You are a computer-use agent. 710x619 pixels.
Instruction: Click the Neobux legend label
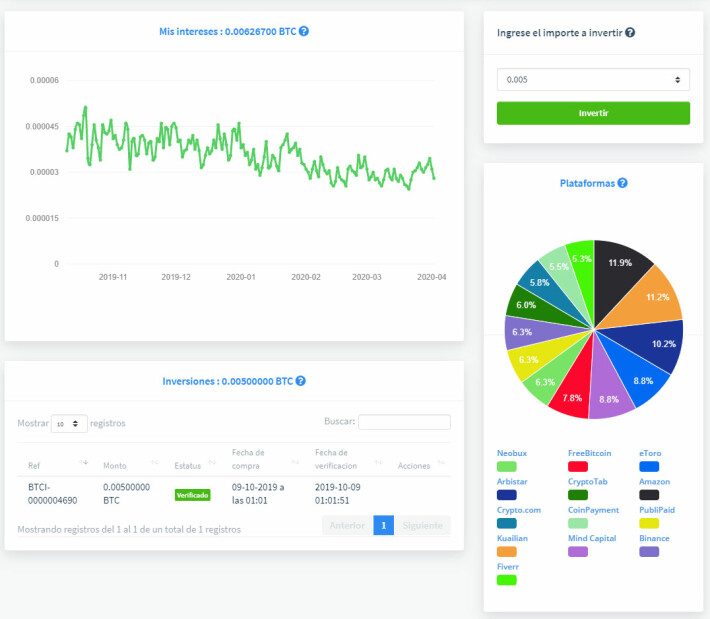pos(512,453)
